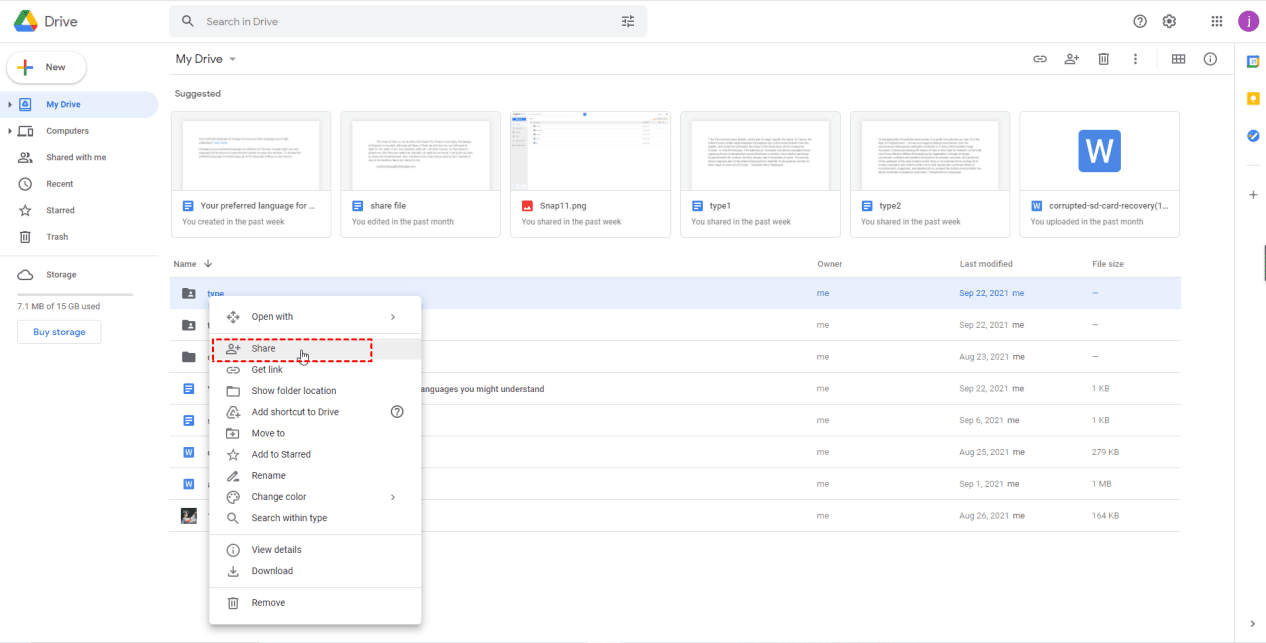Choose Search within type
Viewport: 1266px width, 643px height.
point(315,518)
